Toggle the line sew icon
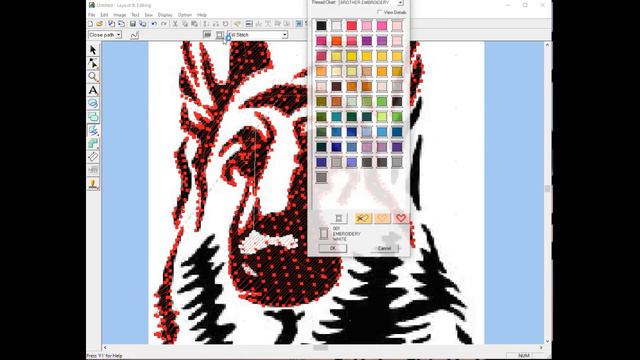This screenshot has height=360, width=640. coord(207,35)
